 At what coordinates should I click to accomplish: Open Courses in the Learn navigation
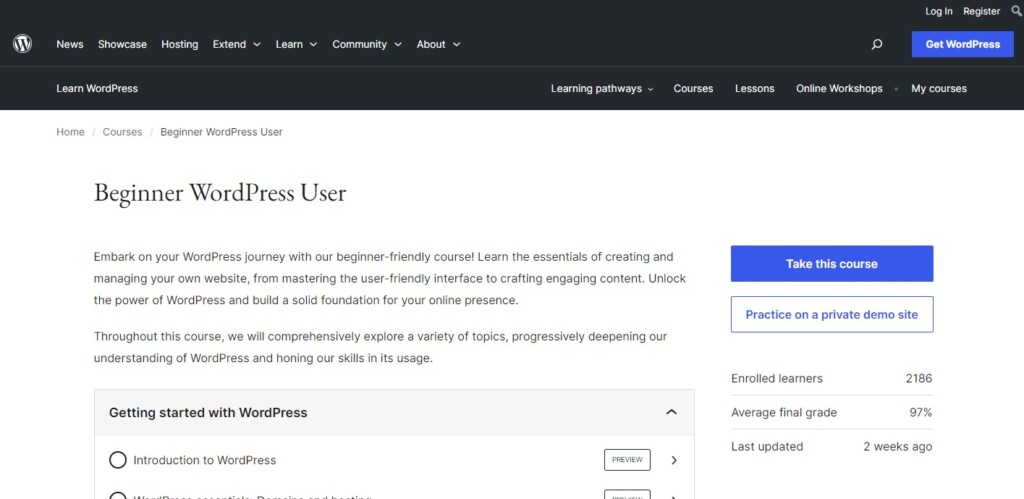point(693,88)
